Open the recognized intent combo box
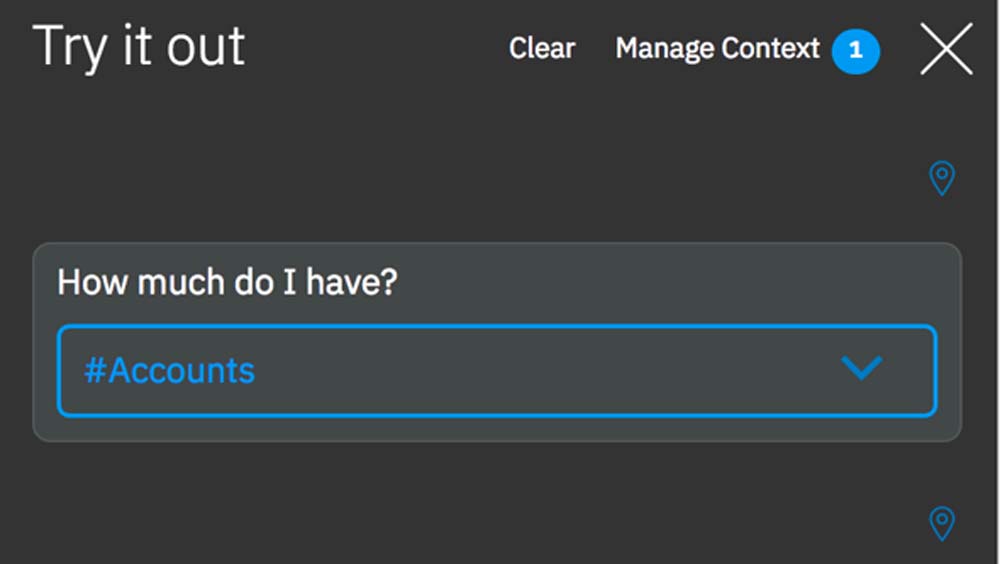Image resolution: width=1000 pixels, height=564 pixels. click(x=497, y=370)
